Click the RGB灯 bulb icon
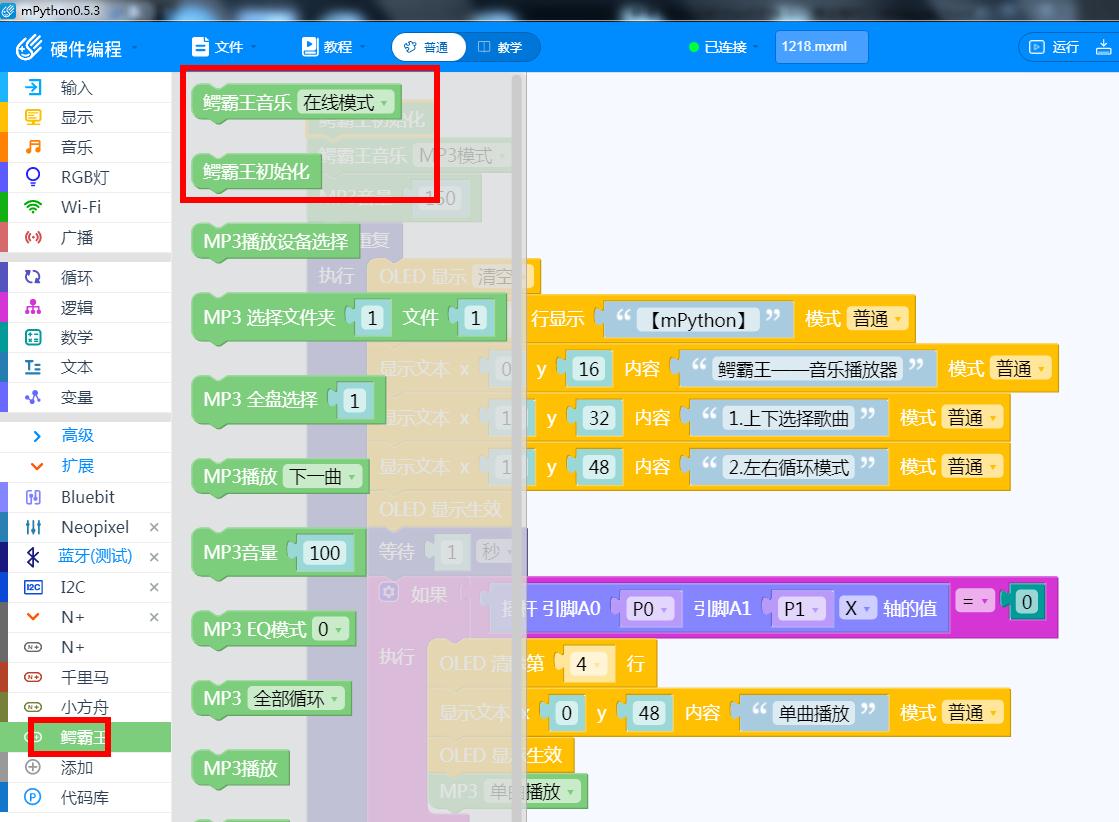 tap(33, 176)
